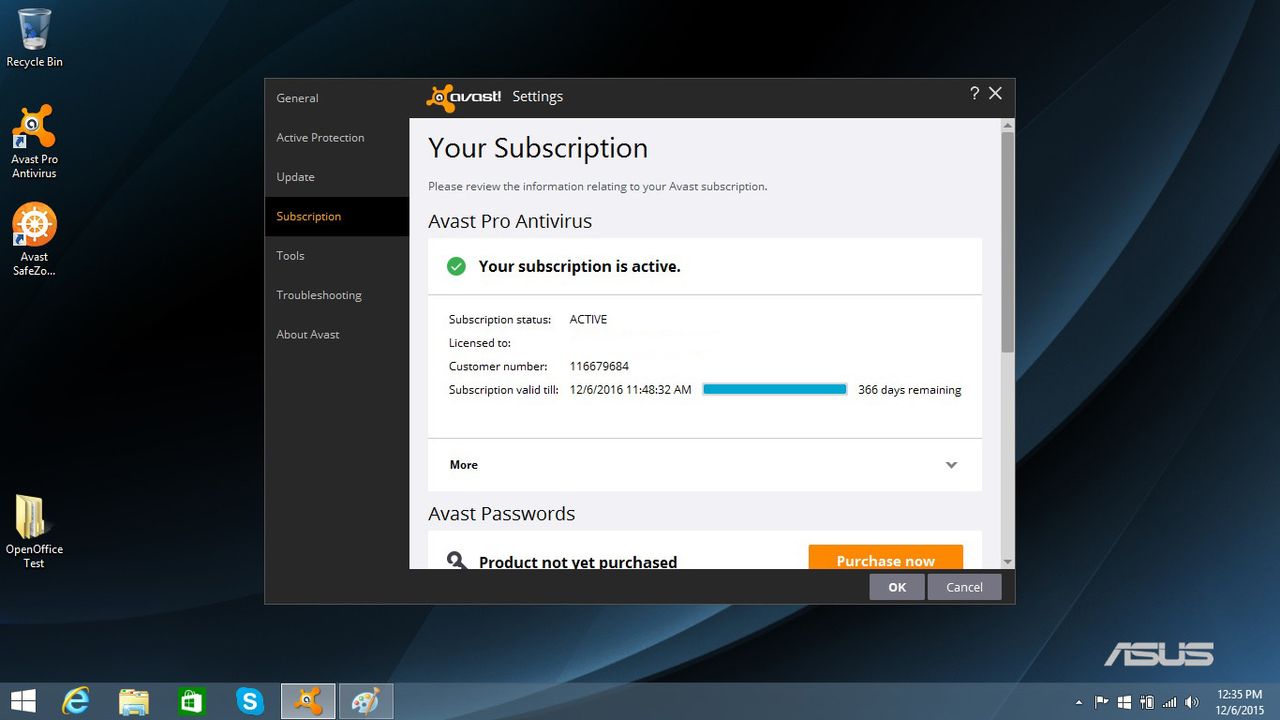Image resolution: width=1280 pixels, height=720 pixels.
Task: Click the volume speaker tray icon
Action: (1191, 702)
